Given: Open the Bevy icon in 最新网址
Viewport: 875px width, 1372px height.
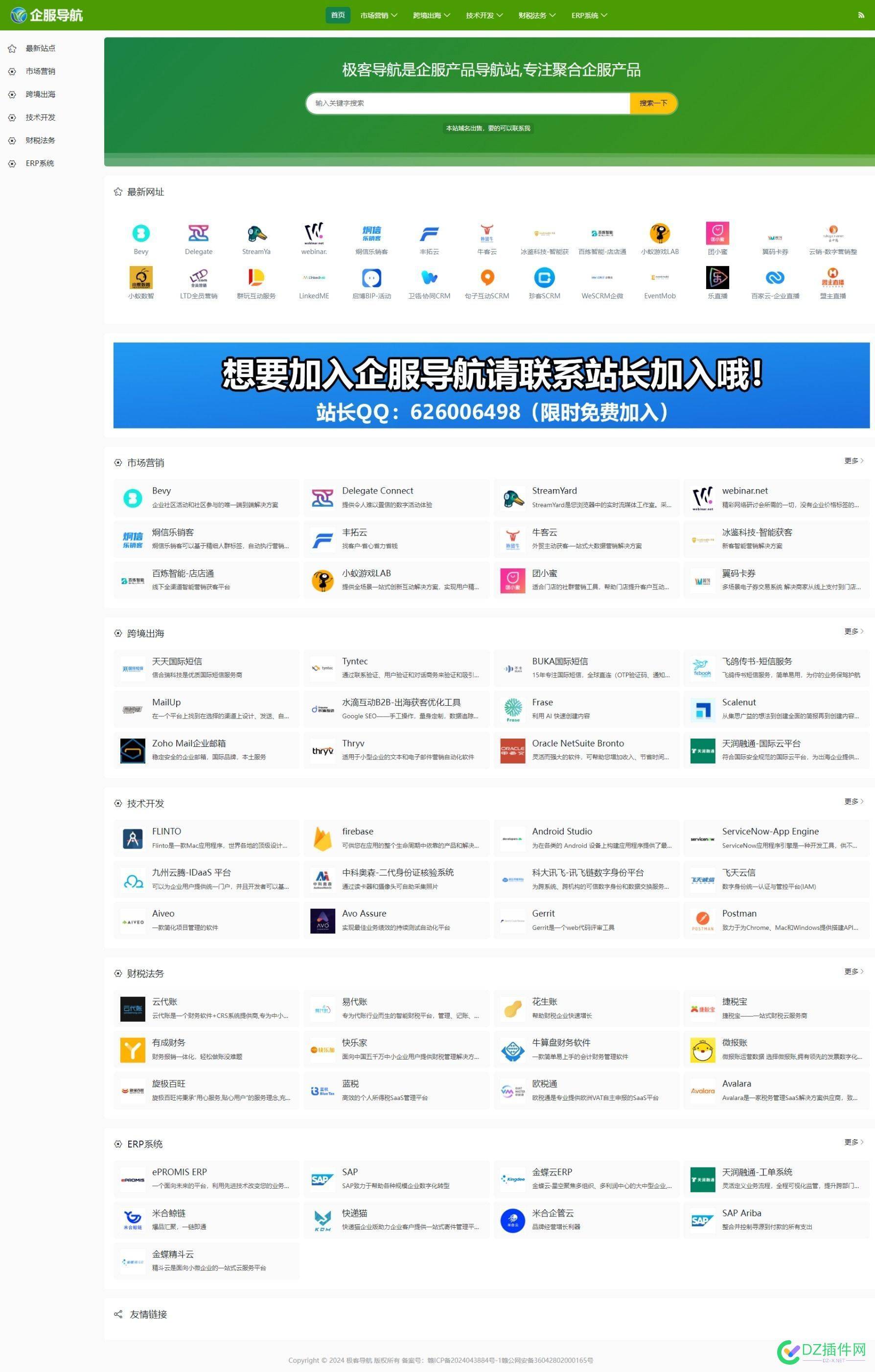Looking at the screenshot, I should click(141, 233).
